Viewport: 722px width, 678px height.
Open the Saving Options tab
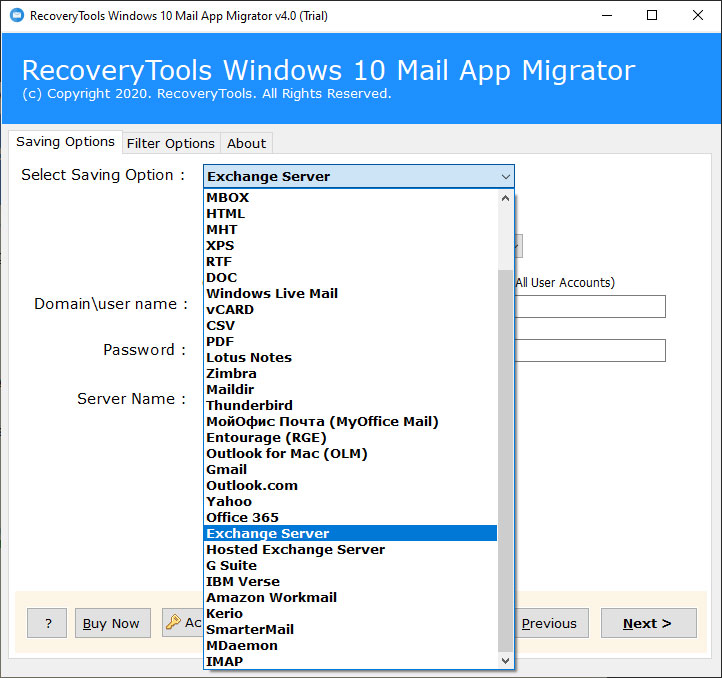pos(65,142)
